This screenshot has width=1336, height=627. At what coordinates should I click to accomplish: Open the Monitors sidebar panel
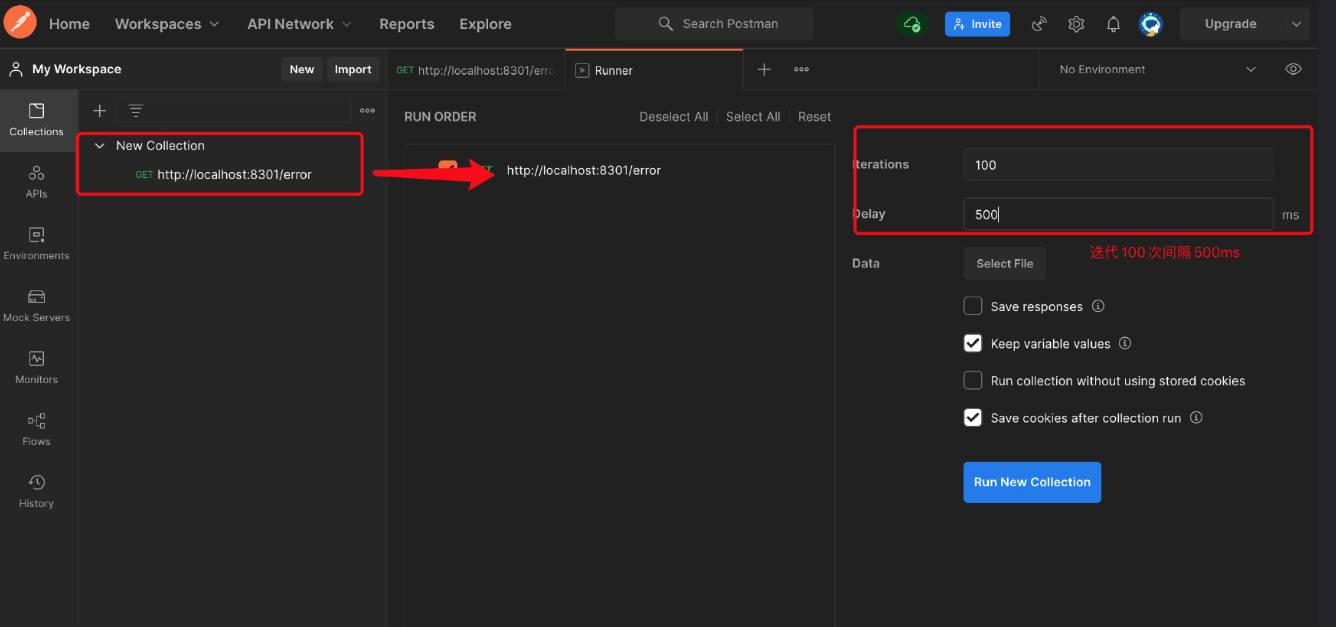point(37,368)
